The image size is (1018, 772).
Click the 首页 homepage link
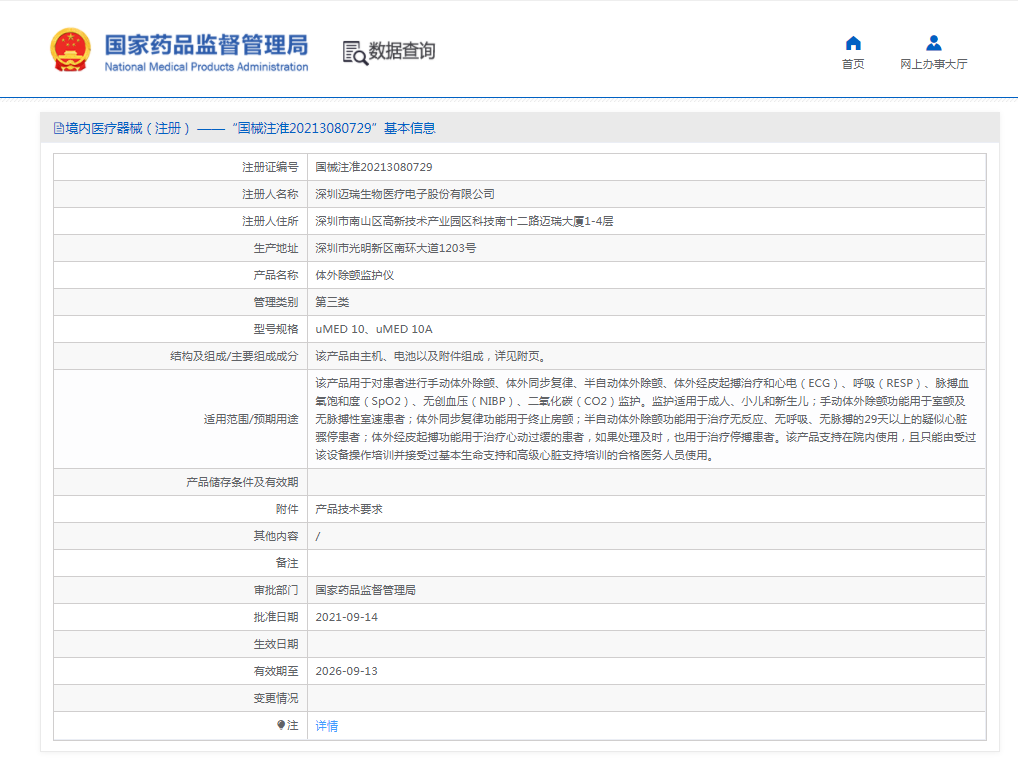[x=852, y=62]
